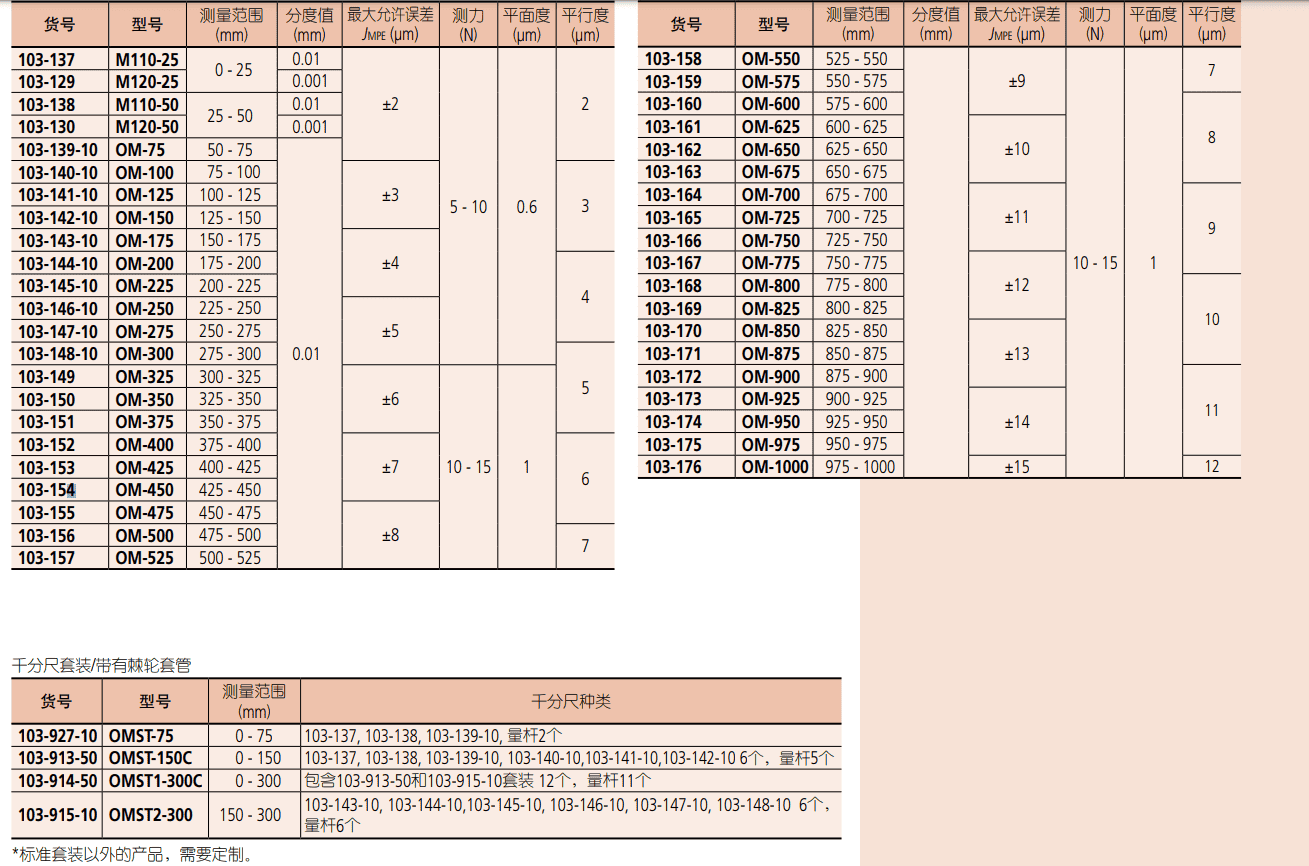This screenshot has width=1309, height=866.
Task: Click set model OMST-75
Action: tap(141, 736)
